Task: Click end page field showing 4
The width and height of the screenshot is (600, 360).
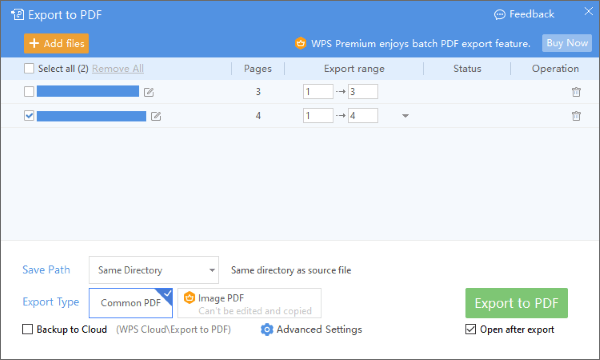Action: 363,116
